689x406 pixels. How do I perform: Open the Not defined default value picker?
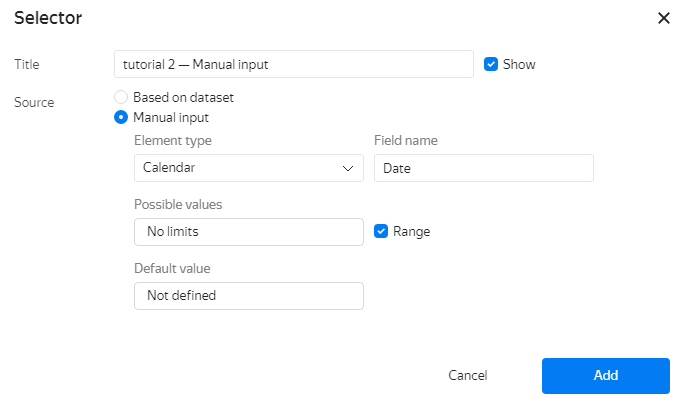tap(248, 296)
